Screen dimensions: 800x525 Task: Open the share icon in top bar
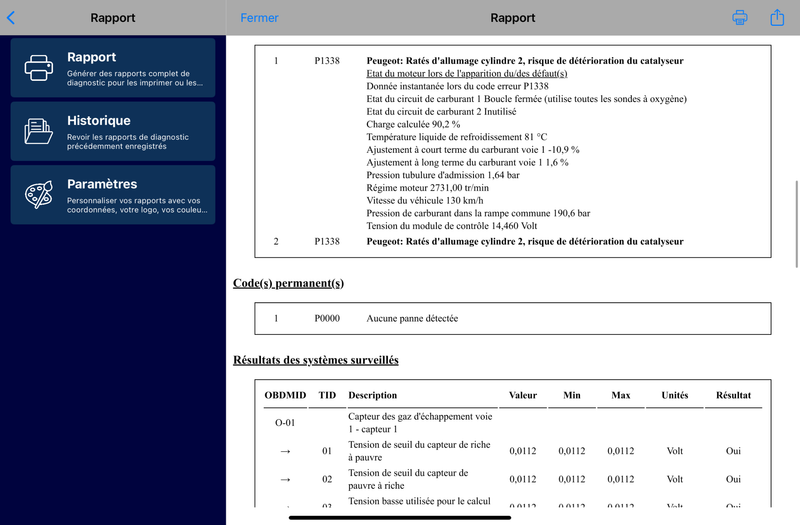[777, 17]
